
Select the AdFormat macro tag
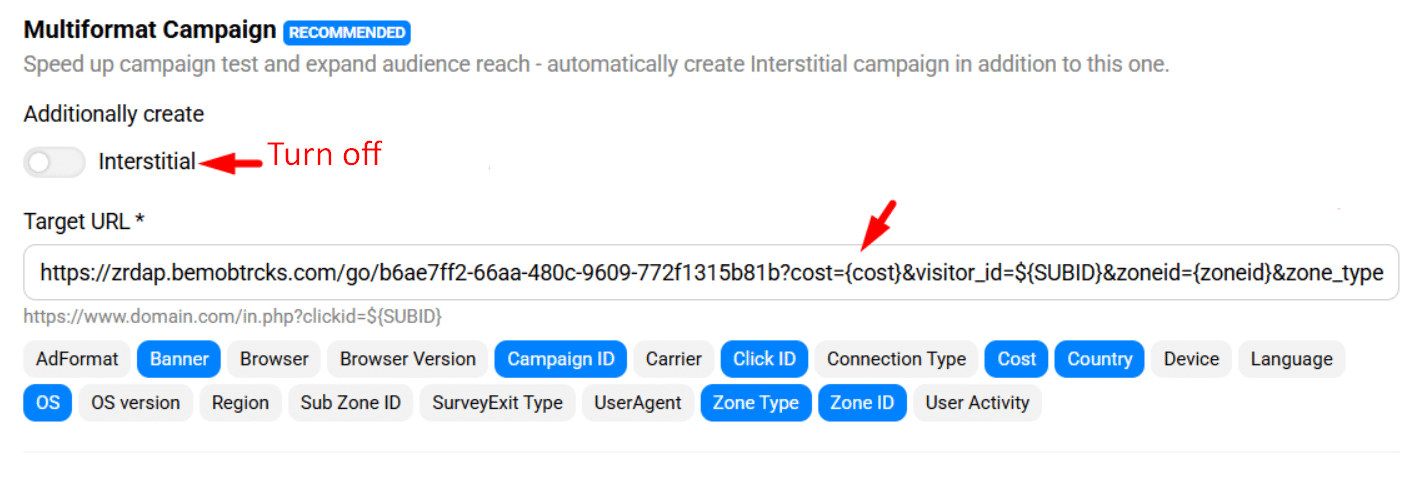(x=77, y=359)
